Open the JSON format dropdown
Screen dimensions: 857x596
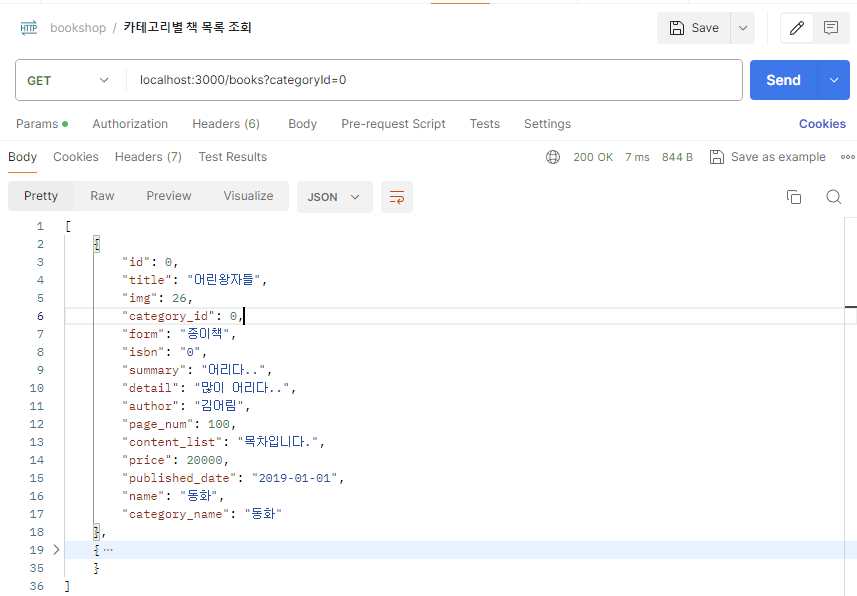tap(334, 197)
